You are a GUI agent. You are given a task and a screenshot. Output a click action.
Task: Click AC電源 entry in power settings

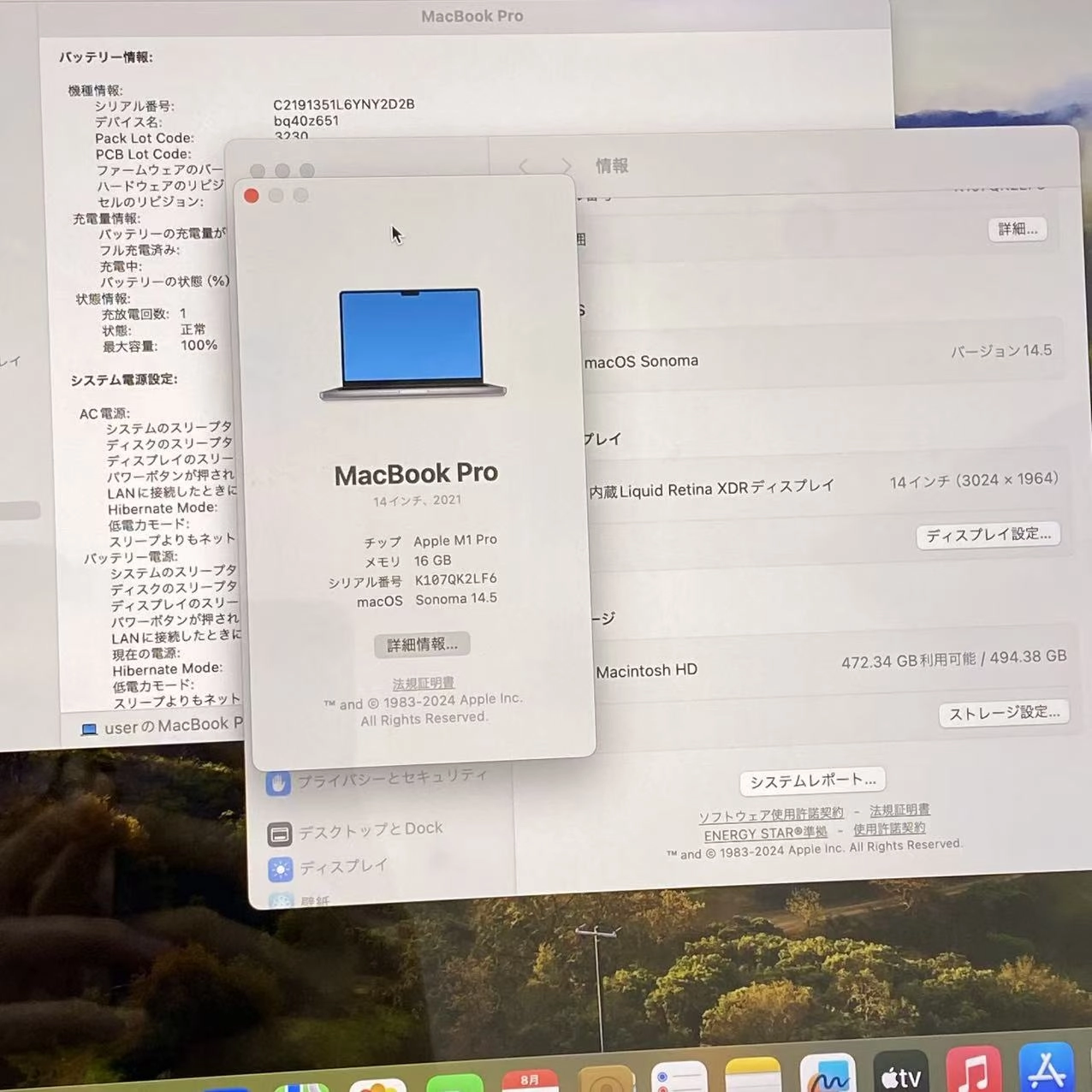pos(104,413)
